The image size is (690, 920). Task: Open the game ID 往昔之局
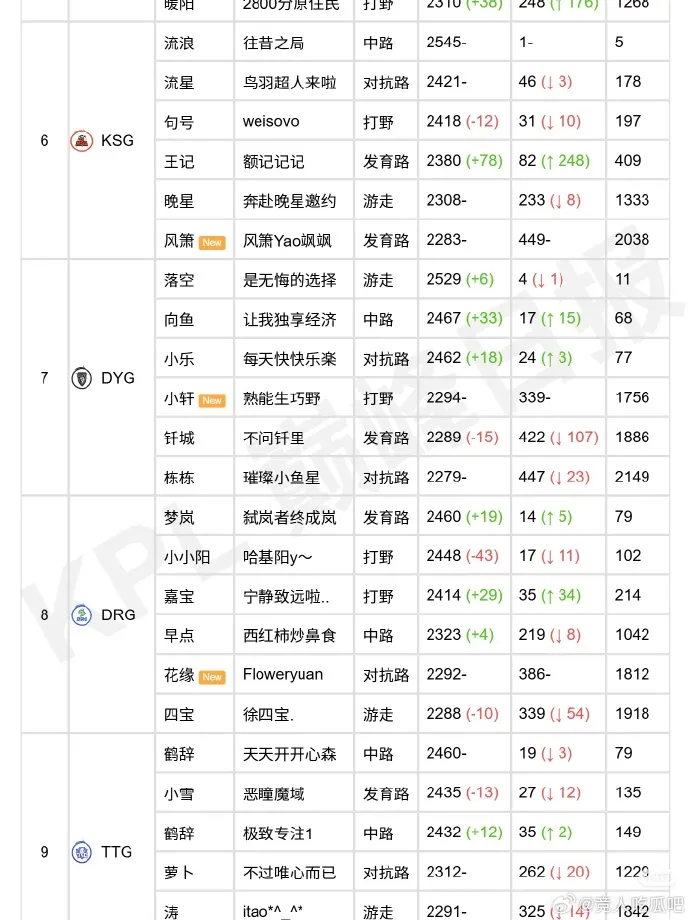273,43
